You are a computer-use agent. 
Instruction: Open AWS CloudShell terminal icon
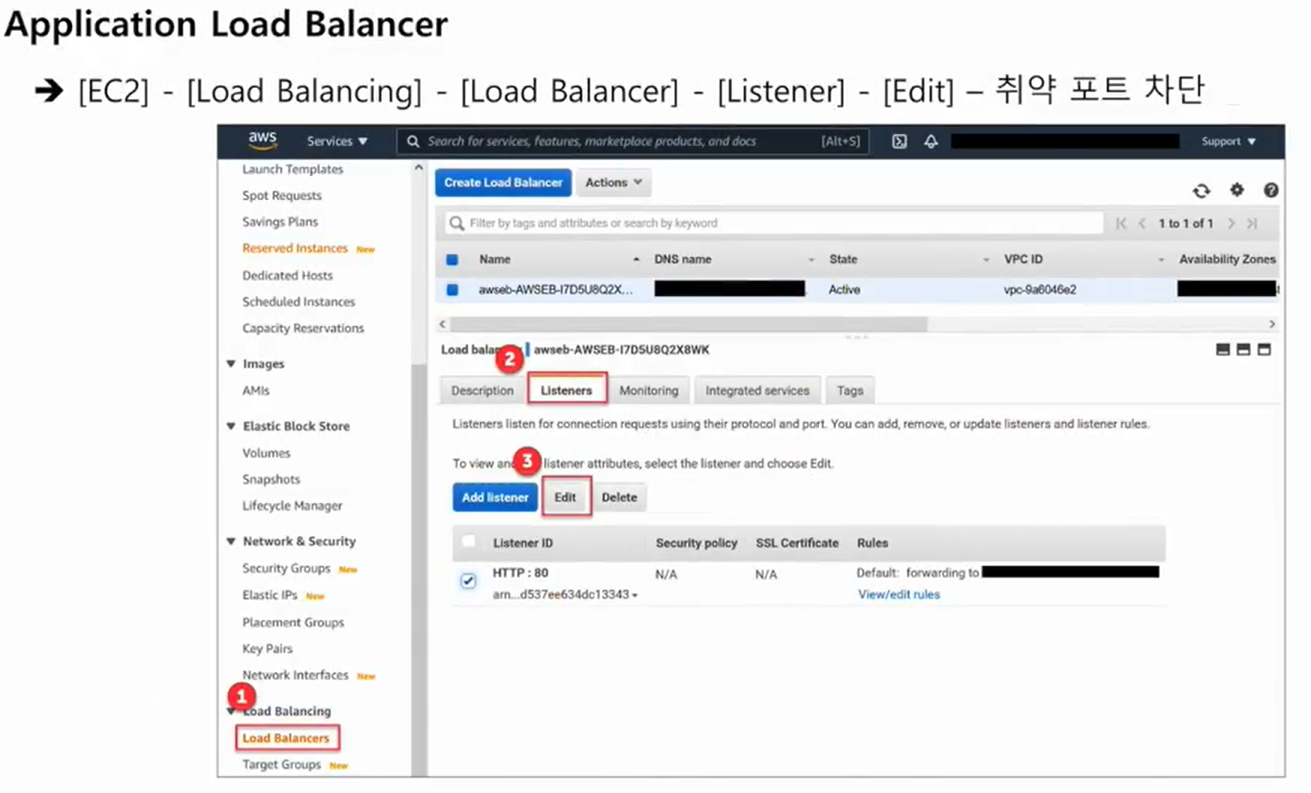coord(899,141)
